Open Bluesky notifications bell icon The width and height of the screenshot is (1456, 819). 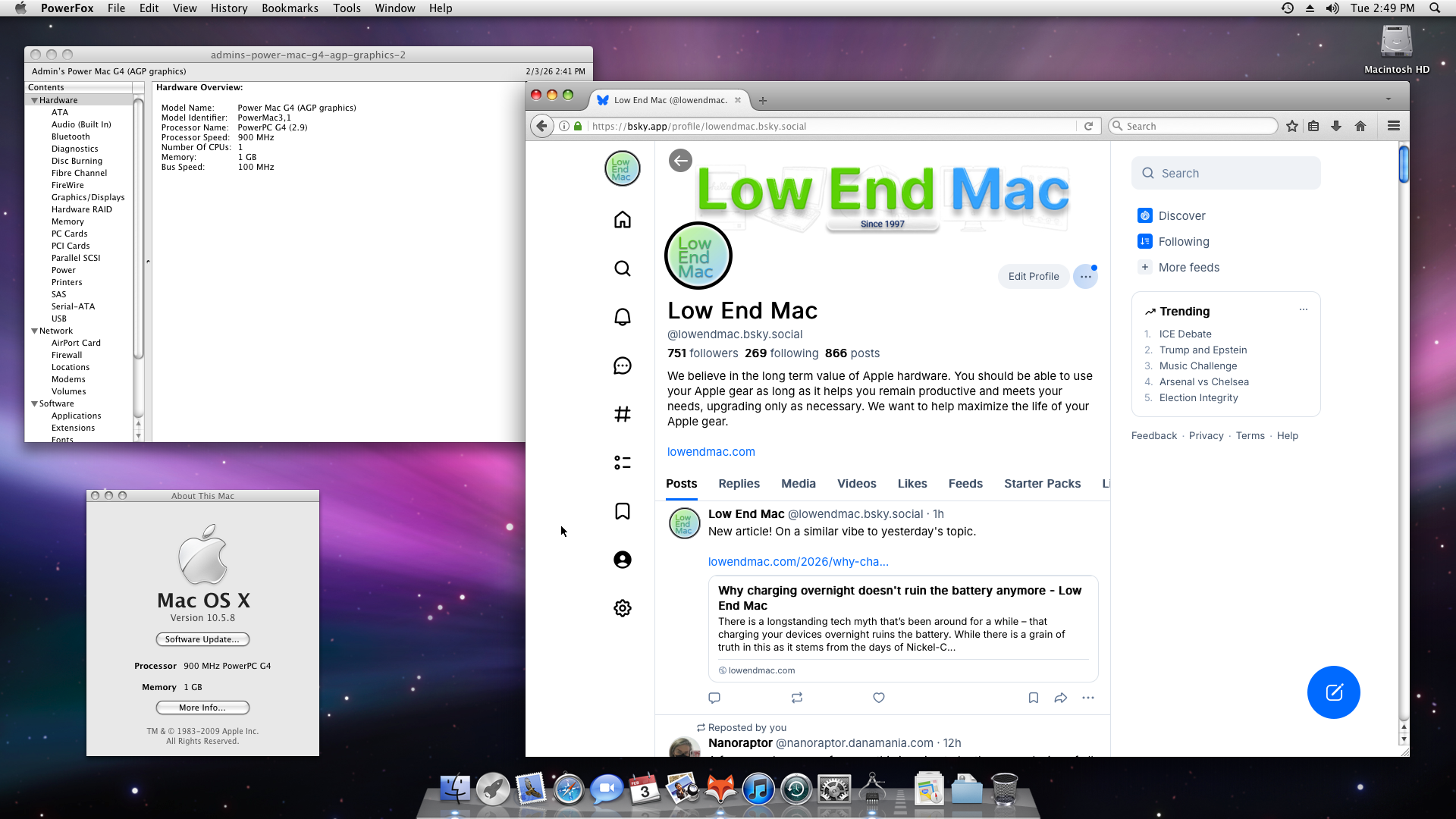click(x=622, y=317)
